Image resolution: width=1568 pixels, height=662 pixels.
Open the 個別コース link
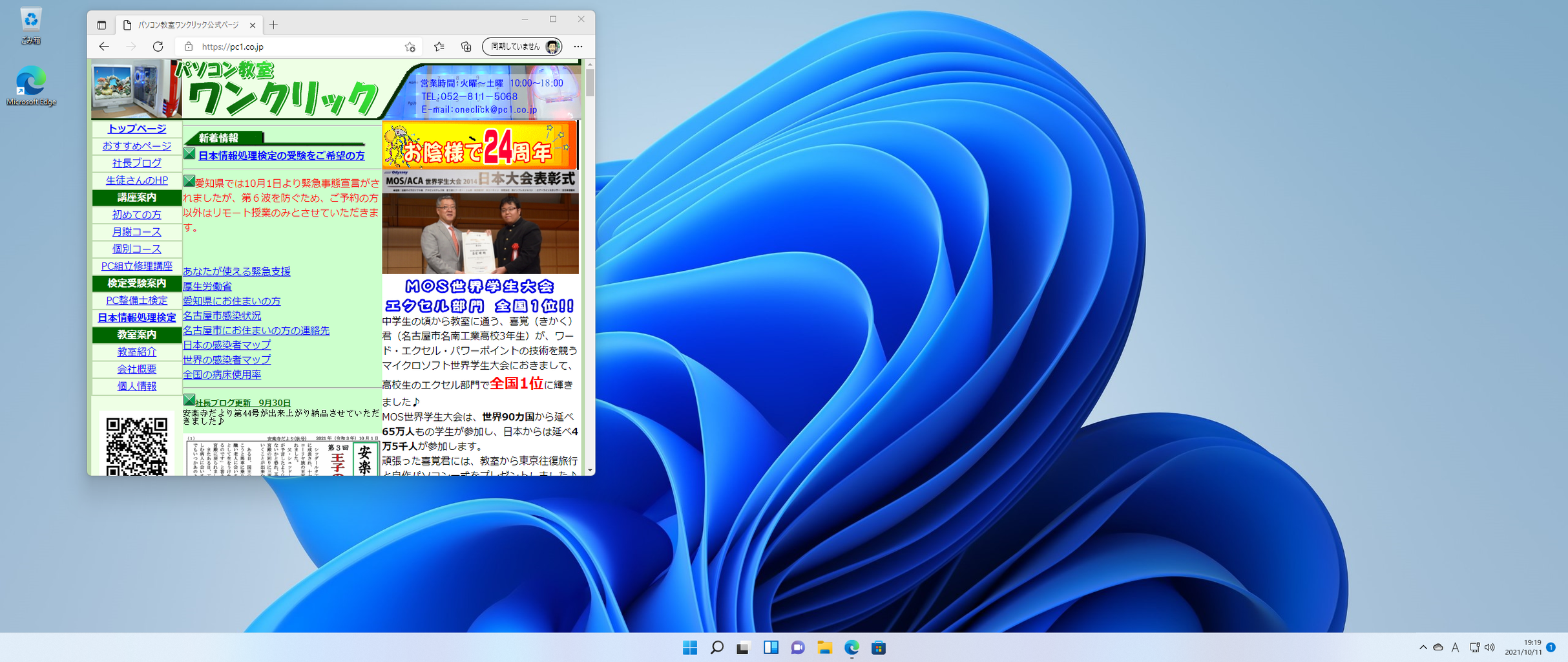tap(137, 249)
